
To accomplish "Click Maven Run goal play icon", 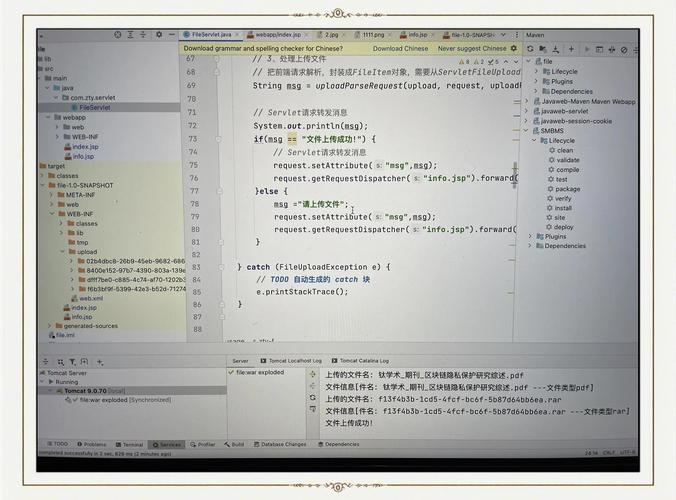I will 586,49.
